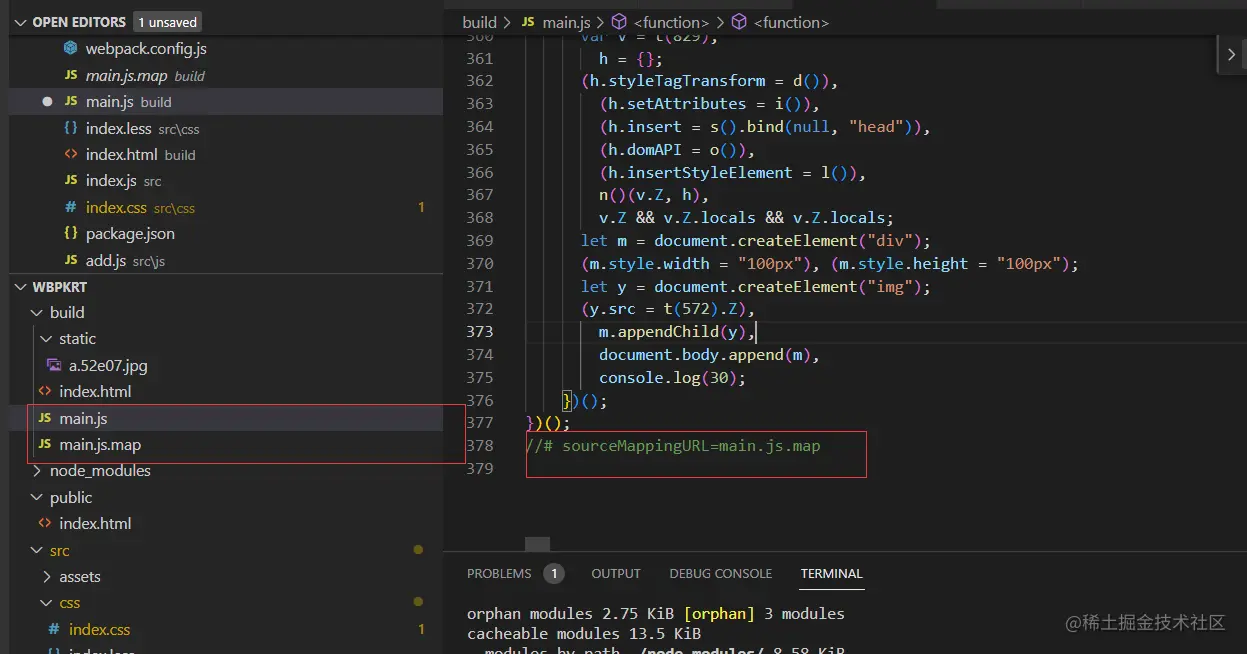Click unsaved dot beside main.js build
This screenshot has width=1247, height=654.
(47, 102)
